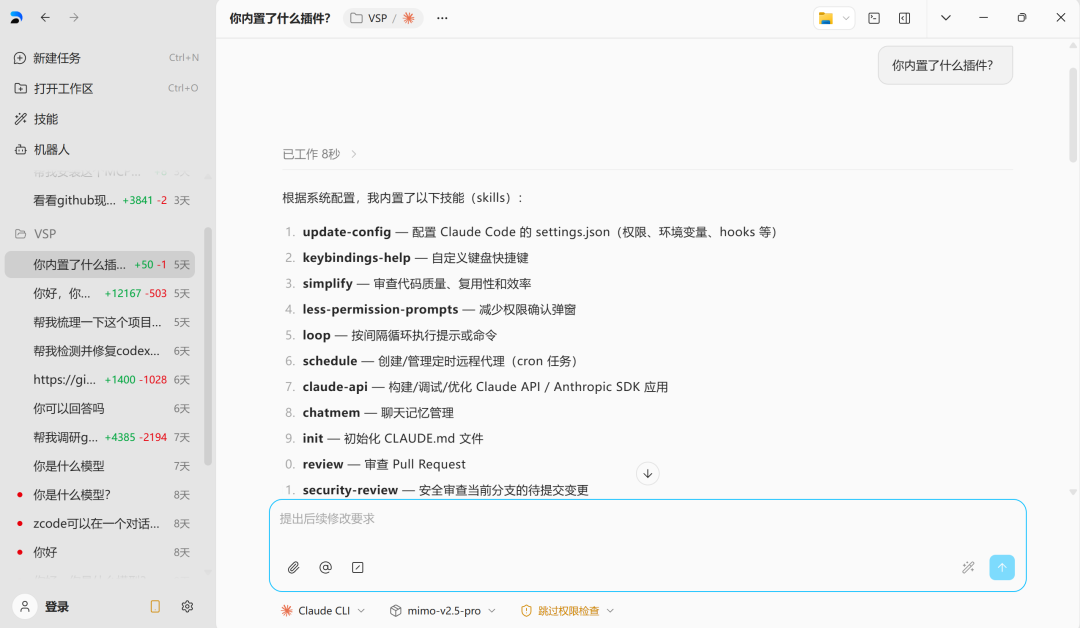This screenshot has height=628, width=1080.
Task: Open conversation zcode可以在一个对话...
Action: 100,524
